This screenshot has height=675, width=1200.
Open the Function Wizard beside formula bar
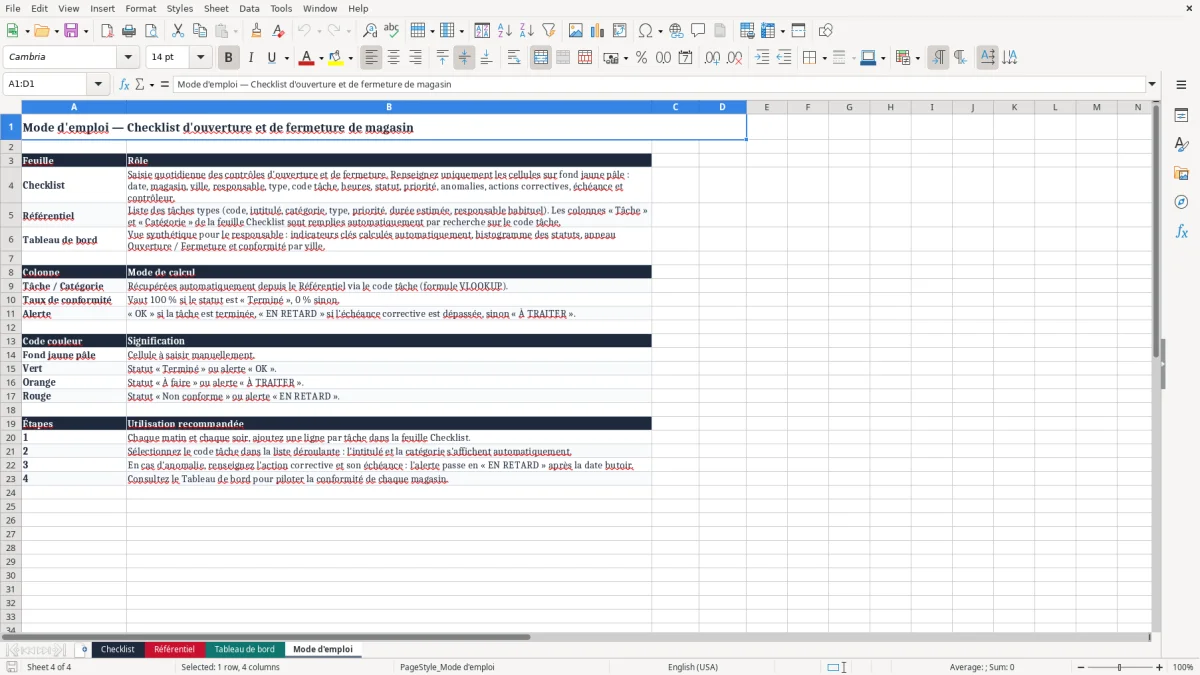click(125, 85)
